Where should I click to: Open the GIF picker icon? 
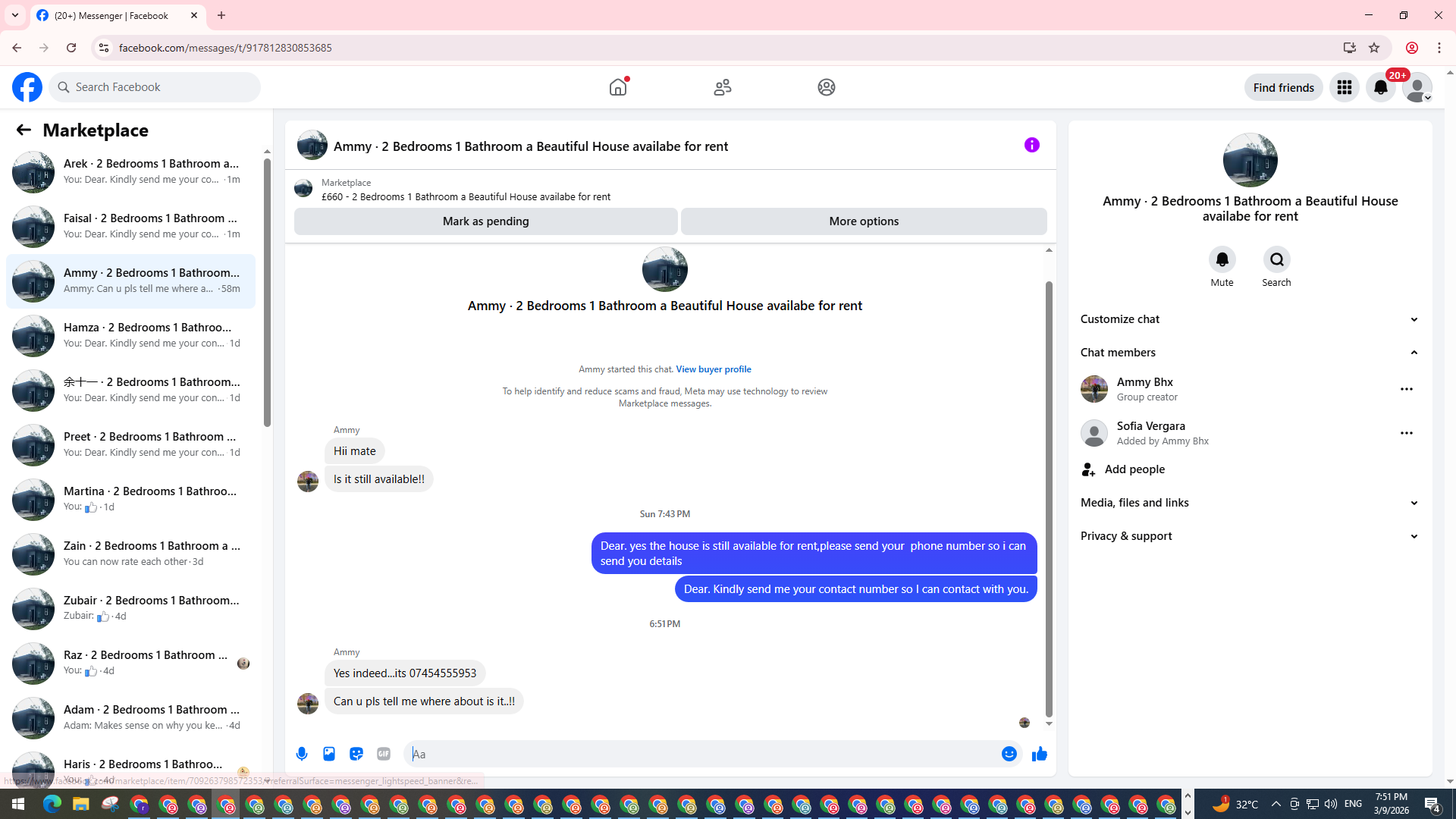point(384,754)
